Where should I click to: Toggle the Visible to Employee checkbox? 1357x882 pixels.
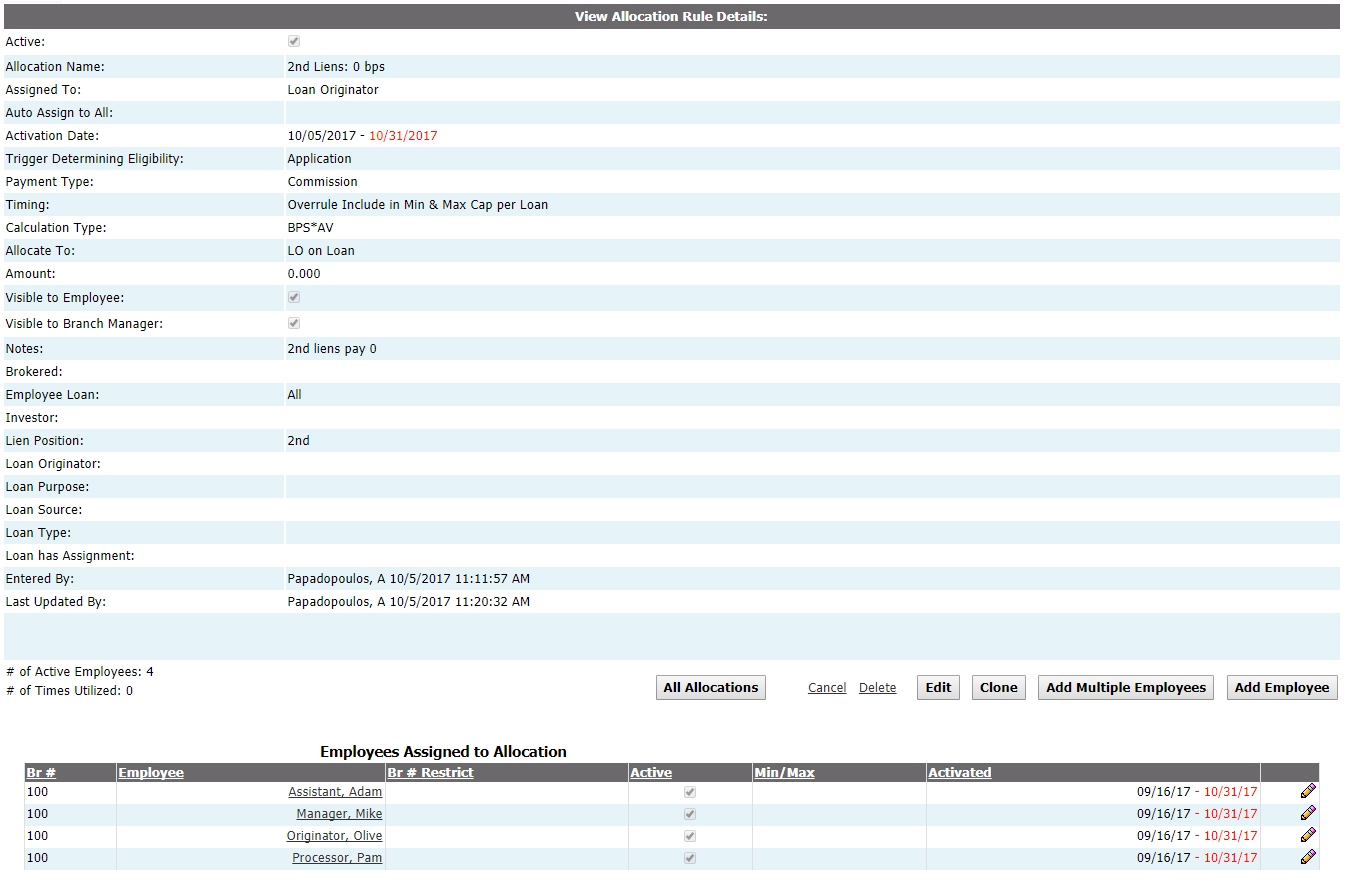coord(294,298)
